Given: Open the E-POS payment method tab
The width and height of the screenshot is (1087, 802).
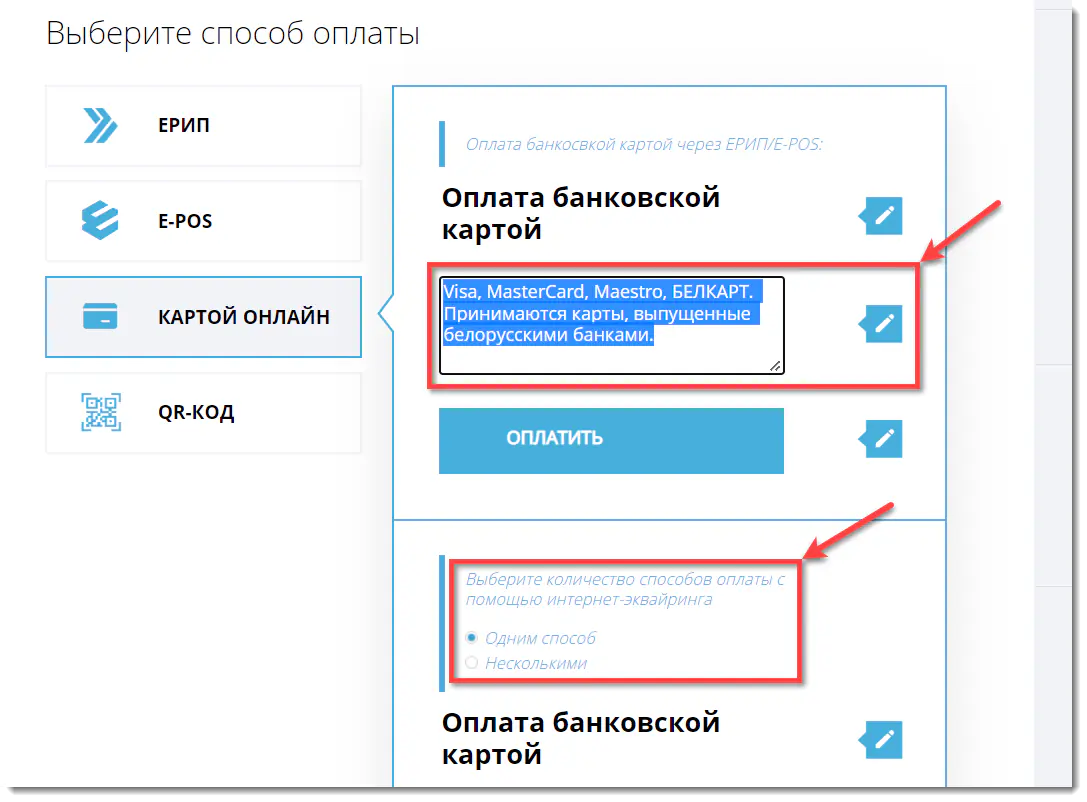Looking at the screenshot, I should coord(203,221).
